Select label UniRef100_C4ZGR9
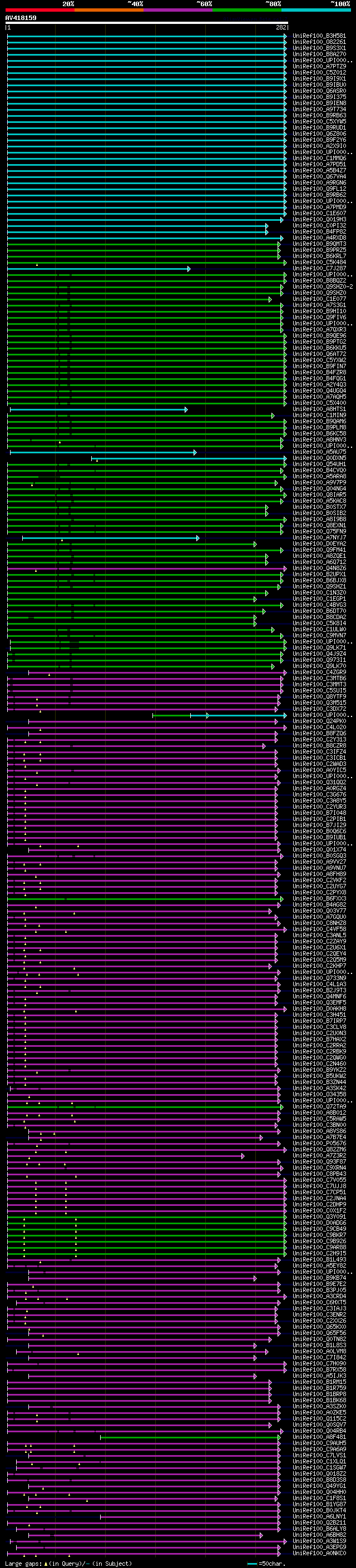The image size is (356, 1568). click(319, 672)
